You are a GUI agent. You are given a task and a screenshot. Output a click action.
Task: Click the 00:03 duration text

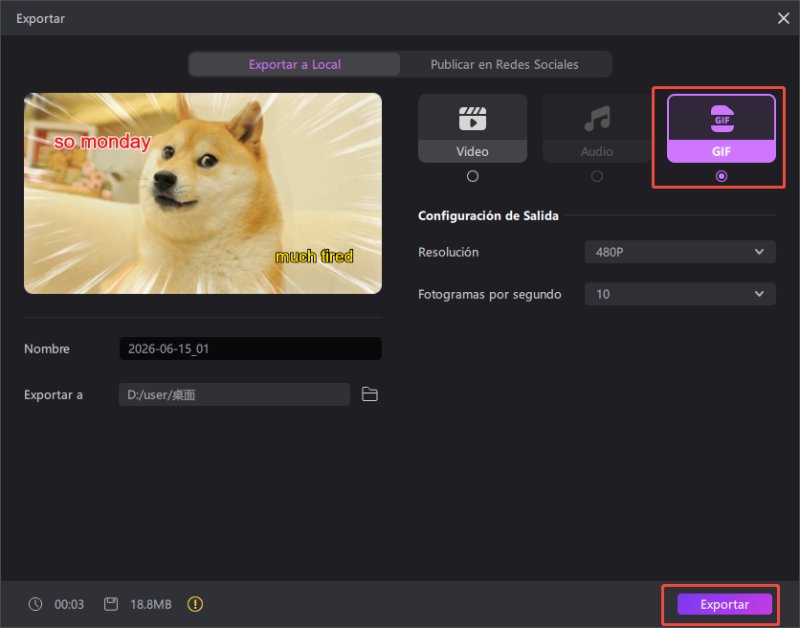(x=69, y=605)
